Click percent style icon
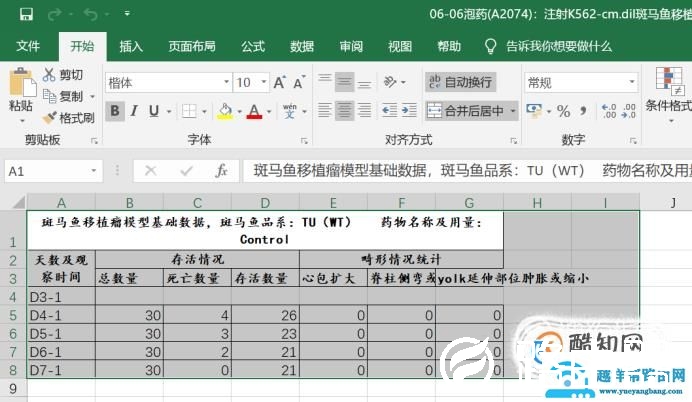Screen dimensions: 692x402 pyautogui.click(x=563, y=111)
